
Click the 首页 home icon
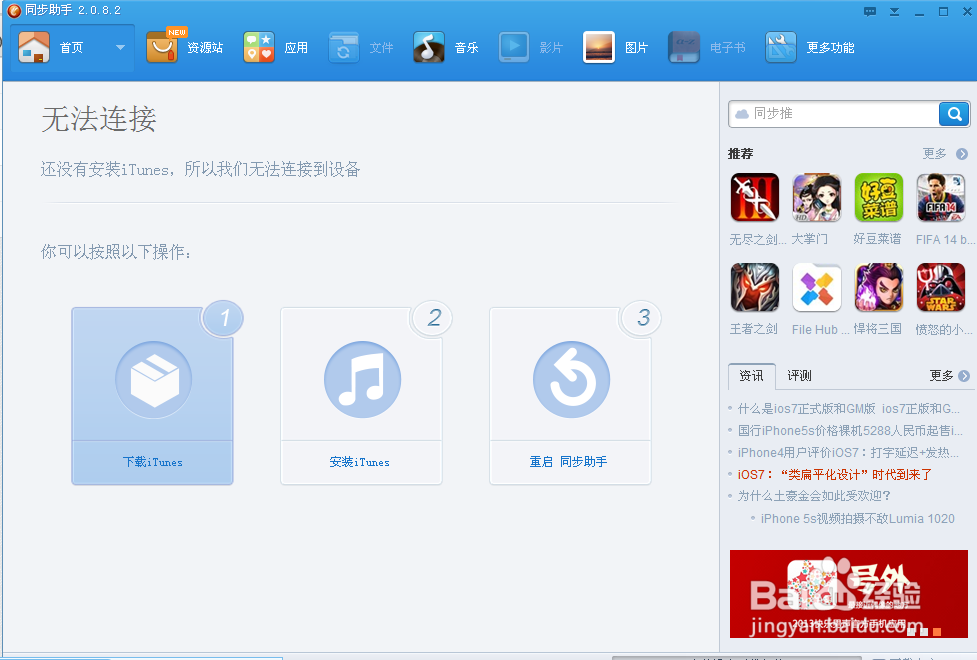click(x=34, y=46)
